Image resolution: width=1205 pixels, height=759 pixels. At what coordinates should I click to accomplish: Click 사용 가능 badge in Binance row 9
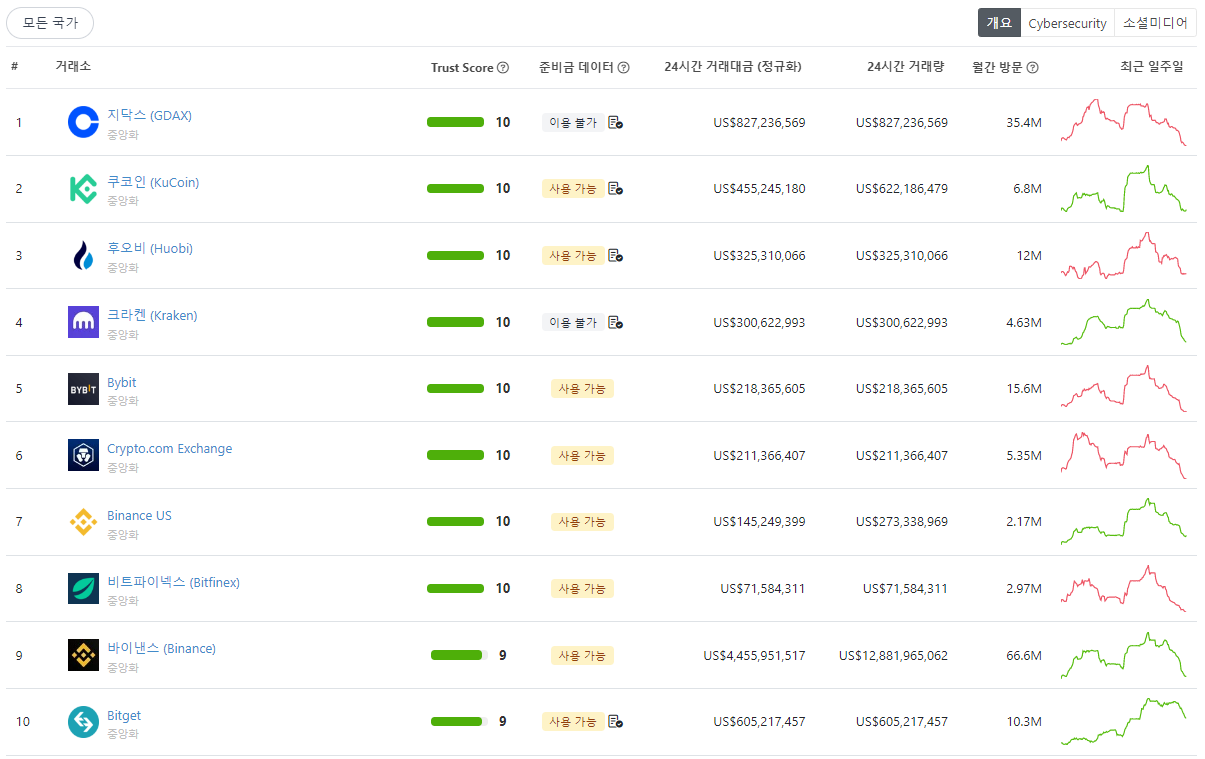[x=582, y=655]
